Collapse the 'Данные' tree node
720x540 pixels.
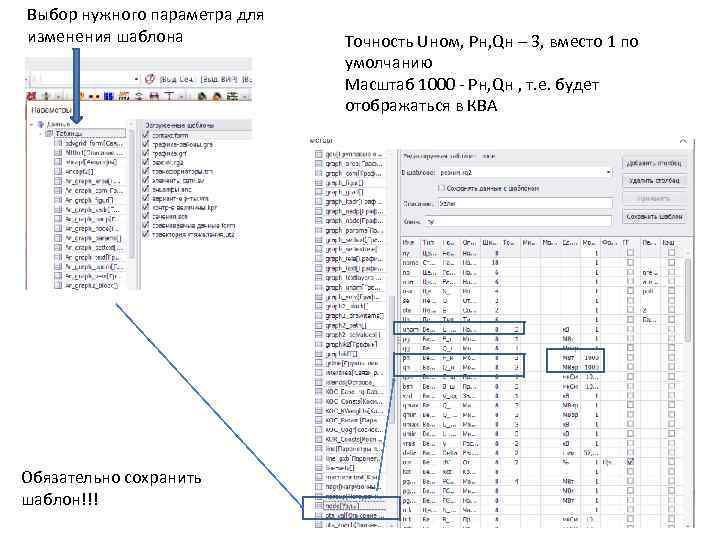(x=32, y=124)
